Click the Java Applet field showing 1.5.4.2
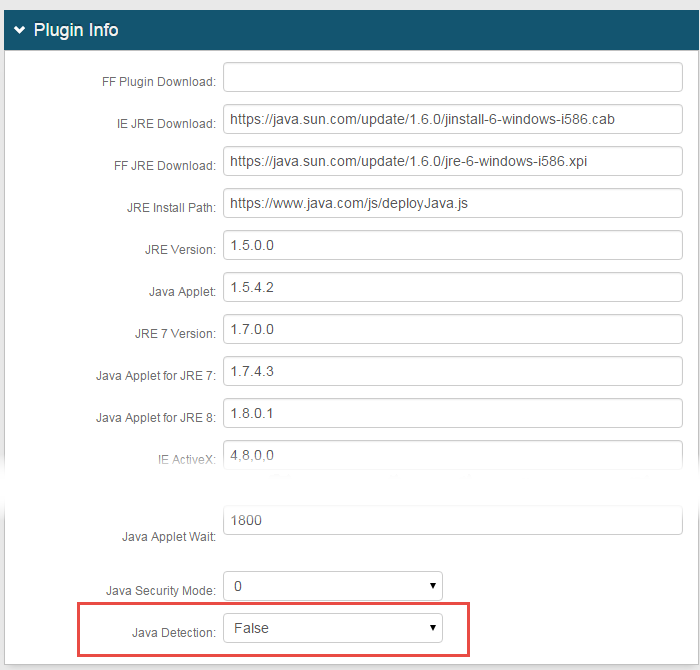700x670 pixels. pyautogui.click(x=452, y=287)
